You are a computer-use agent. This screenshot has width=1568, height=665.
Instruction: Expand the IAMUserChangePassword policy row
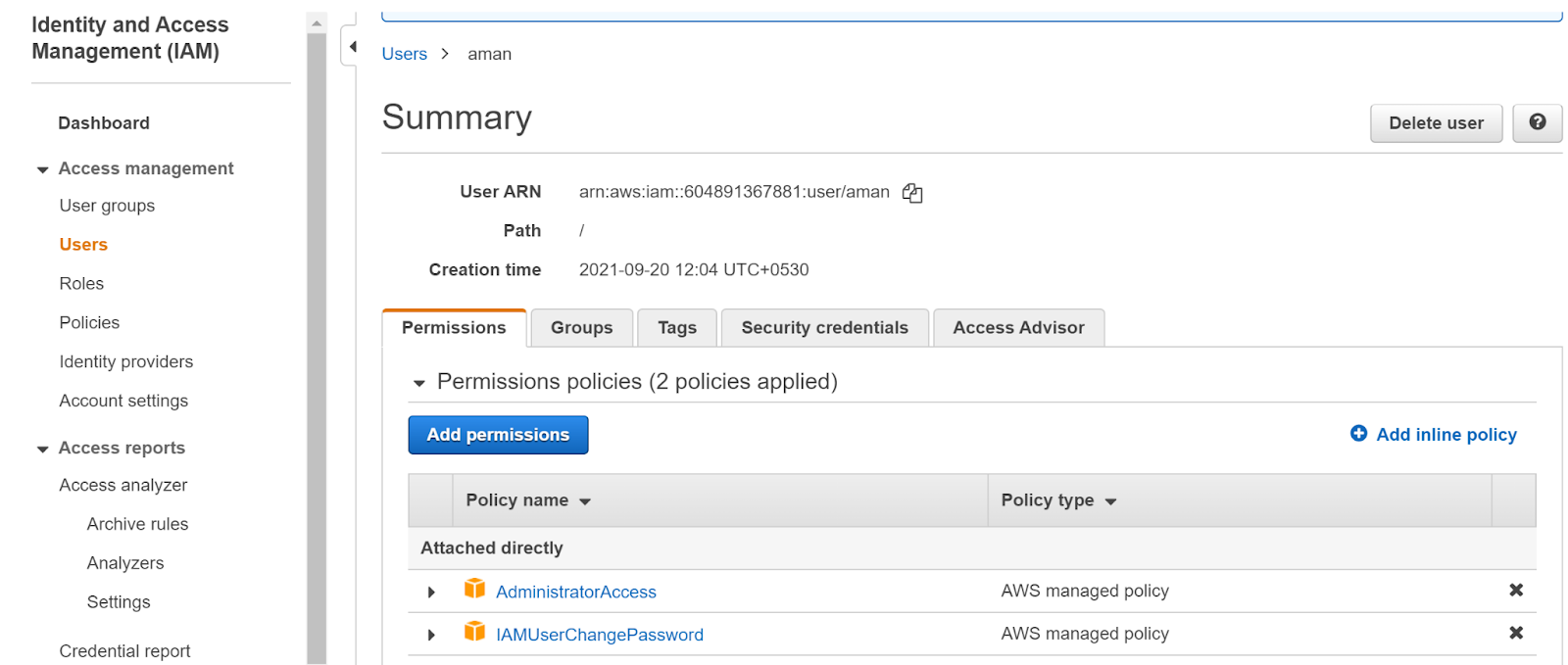pos(431,635)
